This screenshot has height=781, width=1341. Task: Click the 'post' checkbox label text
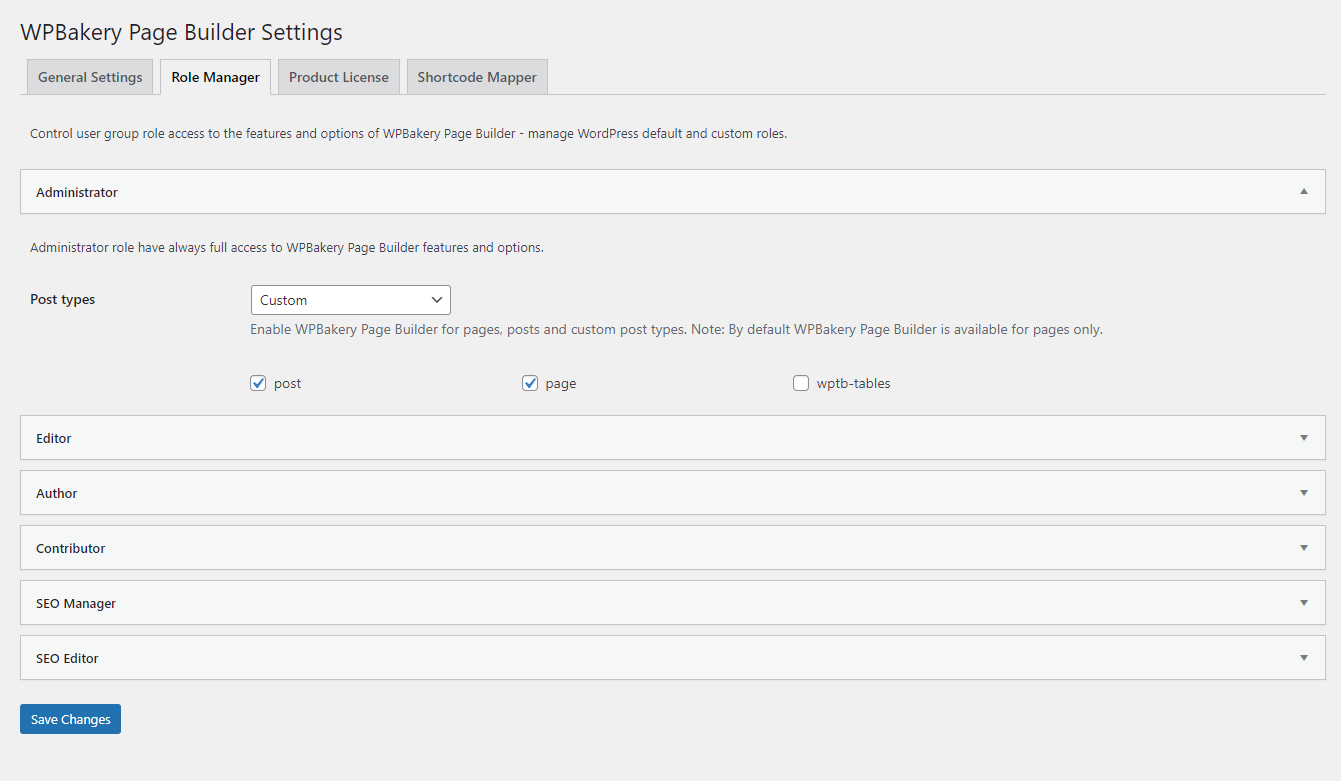tap(287, 383)
